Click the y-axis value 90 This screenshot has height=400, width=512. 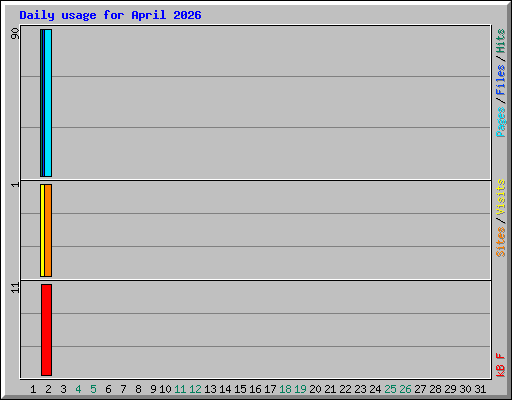pyautogui.click(x=15, y=33)
